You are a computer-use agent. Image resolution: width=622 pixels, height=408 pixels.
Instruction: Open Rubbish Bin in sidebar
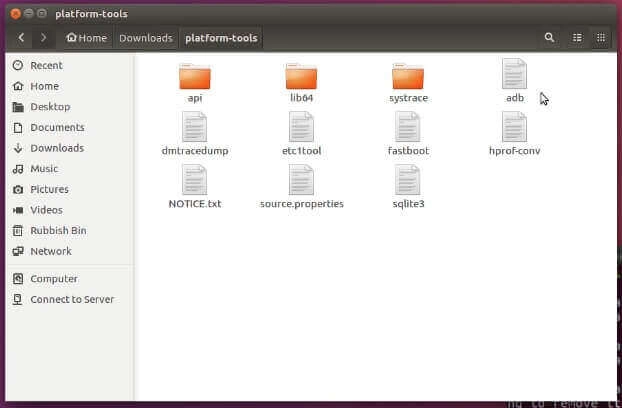click(58, 230)
